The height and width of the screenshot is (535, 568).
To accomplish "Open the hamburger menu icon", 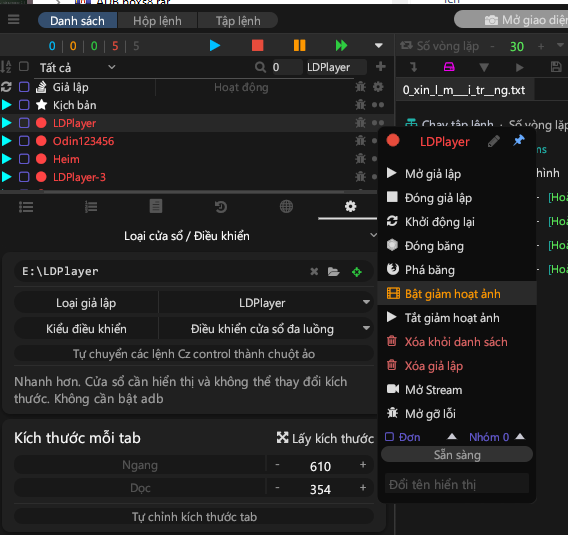I will pos(13,20).
